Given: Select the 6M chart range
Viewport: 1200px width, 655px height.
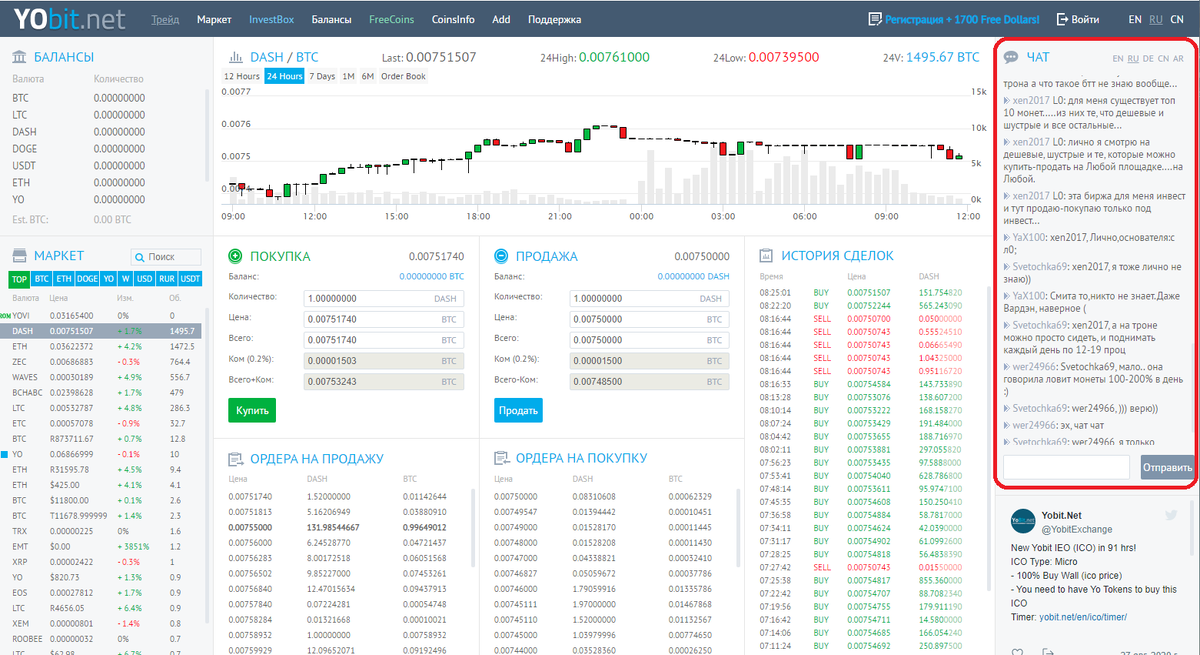Looking at the screenshot, I should (x=367, y=76).
